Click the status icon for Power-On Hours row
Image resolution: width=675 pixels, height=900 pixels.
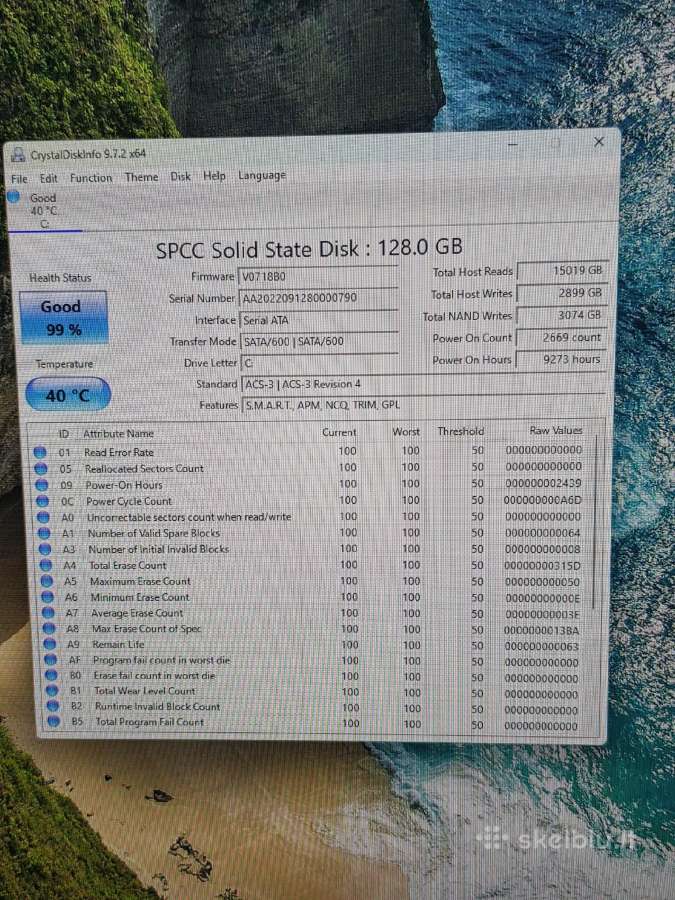[x=42, y=485]
